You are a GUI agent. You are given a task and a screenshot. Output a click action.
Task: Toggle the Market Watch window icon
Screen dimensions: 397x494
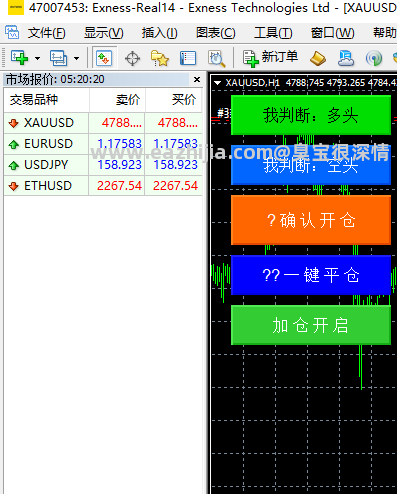click(104, 58)
